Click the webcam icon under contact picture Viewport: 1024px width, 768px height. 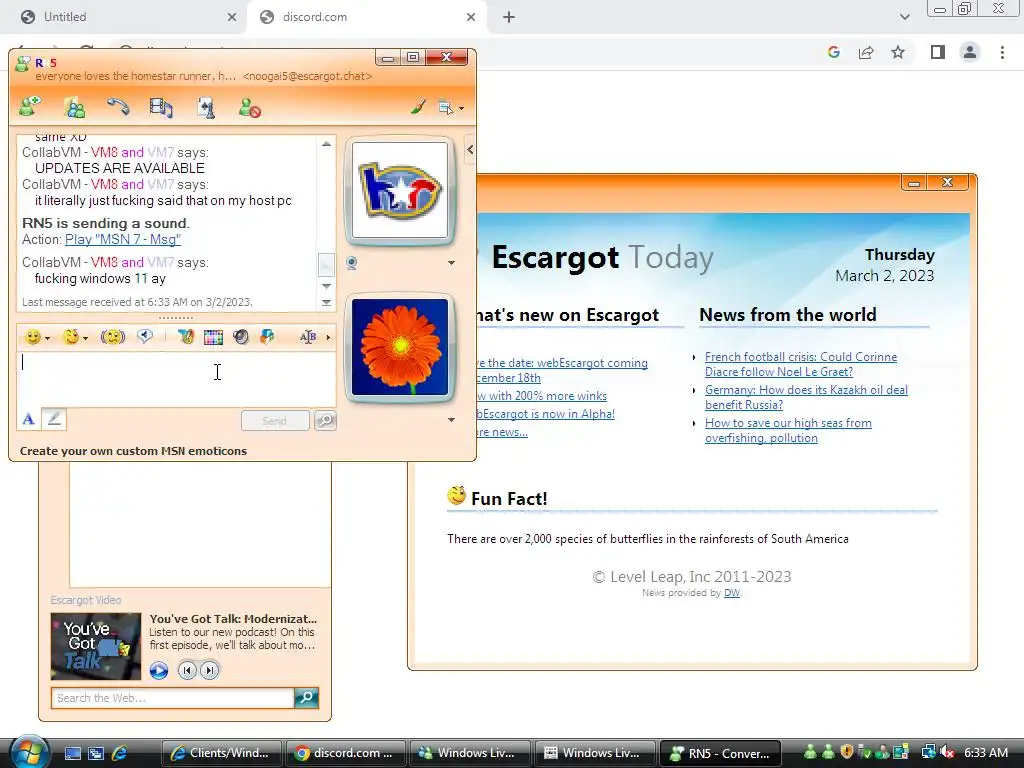tap(351, 263)
